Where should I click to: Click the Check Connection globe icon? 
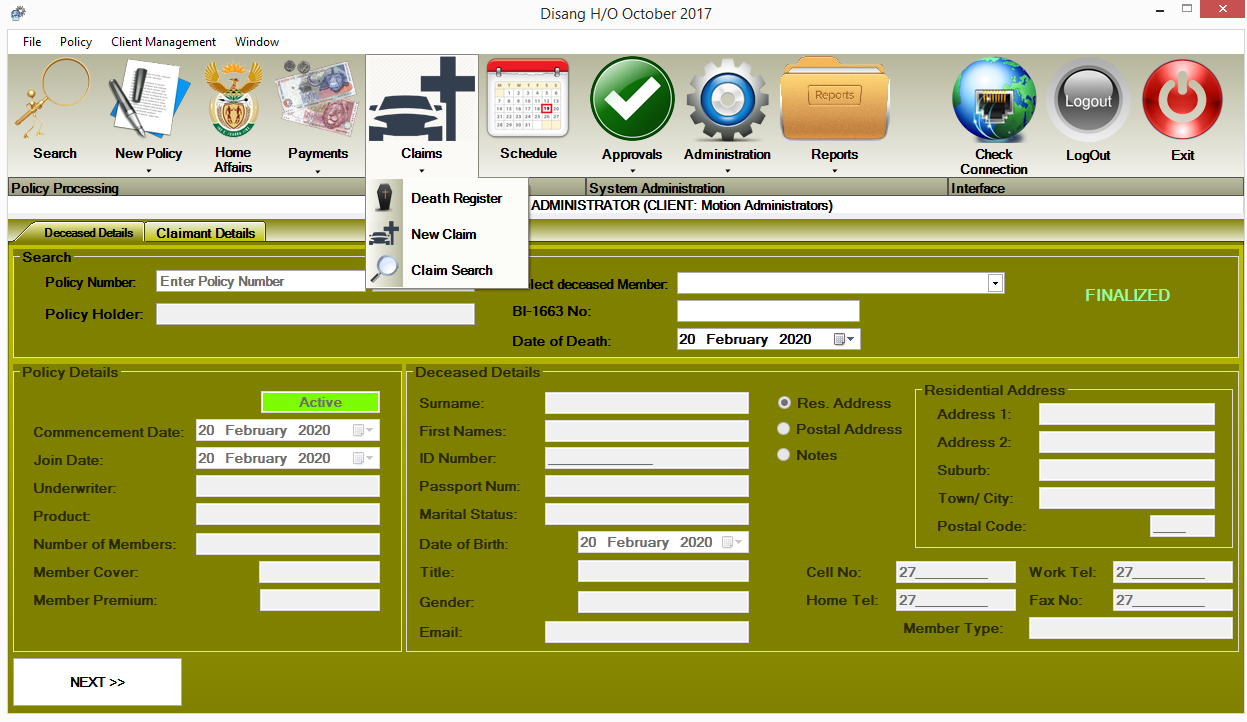(x=992, y=100)
